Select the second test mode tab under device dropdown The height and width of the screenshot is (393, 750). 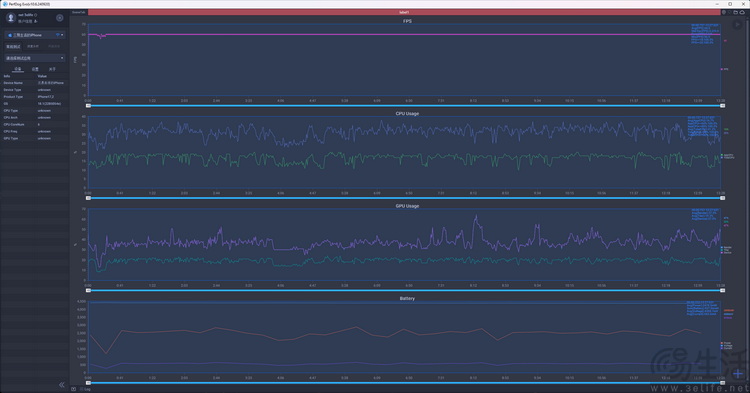(x=33, y=46)
